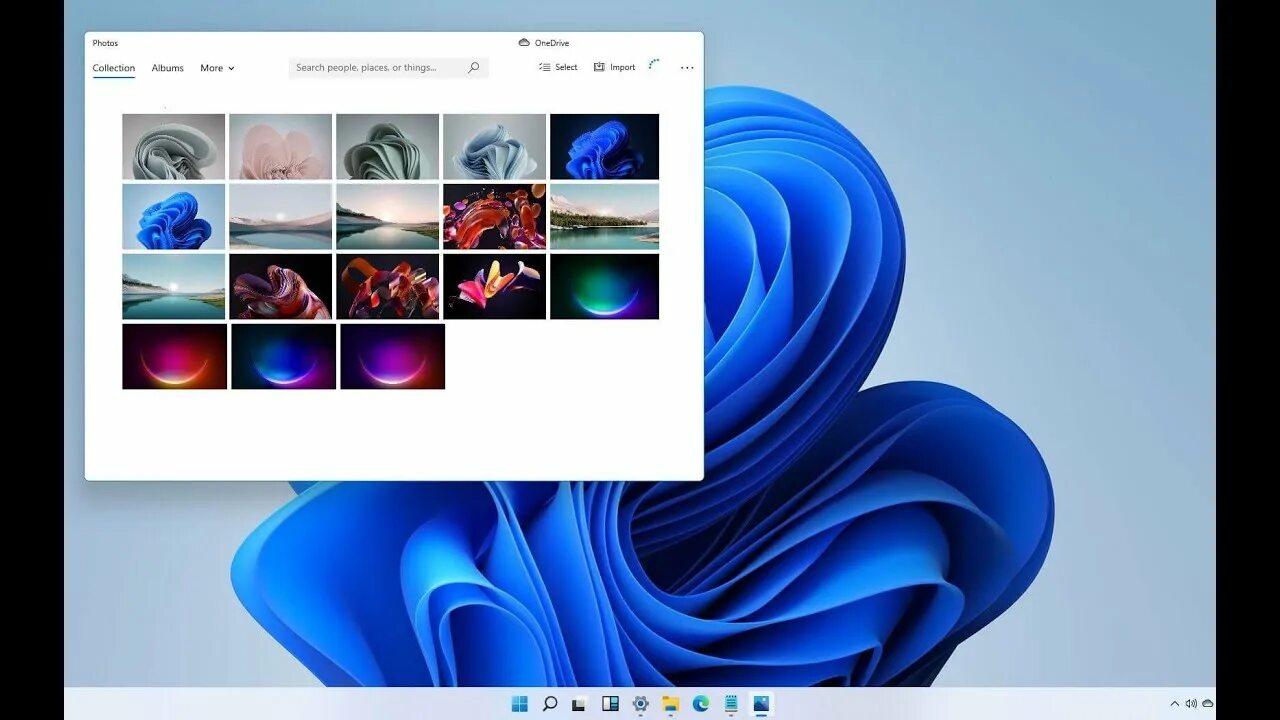Switch to the Albums tab
This screenshot has width=1280, height=720.
168,68
